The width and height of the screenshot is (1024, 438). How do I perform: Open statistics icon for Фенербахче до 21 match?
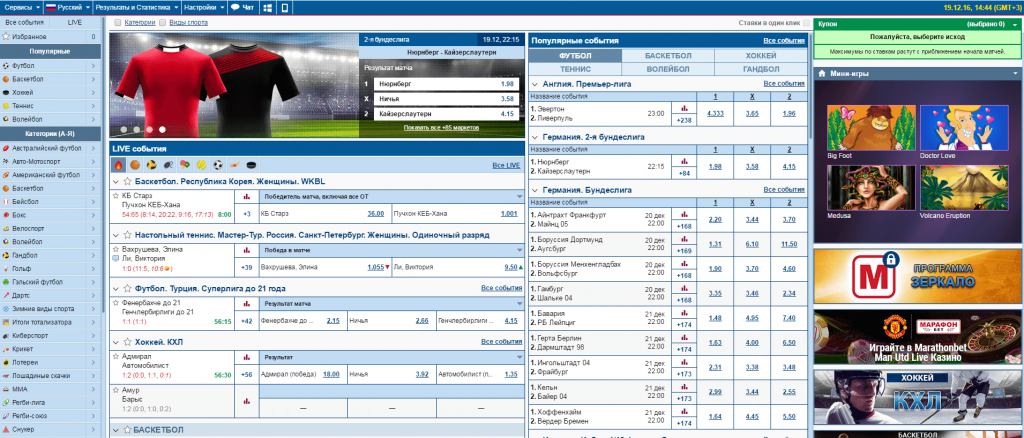click(247, 304)
